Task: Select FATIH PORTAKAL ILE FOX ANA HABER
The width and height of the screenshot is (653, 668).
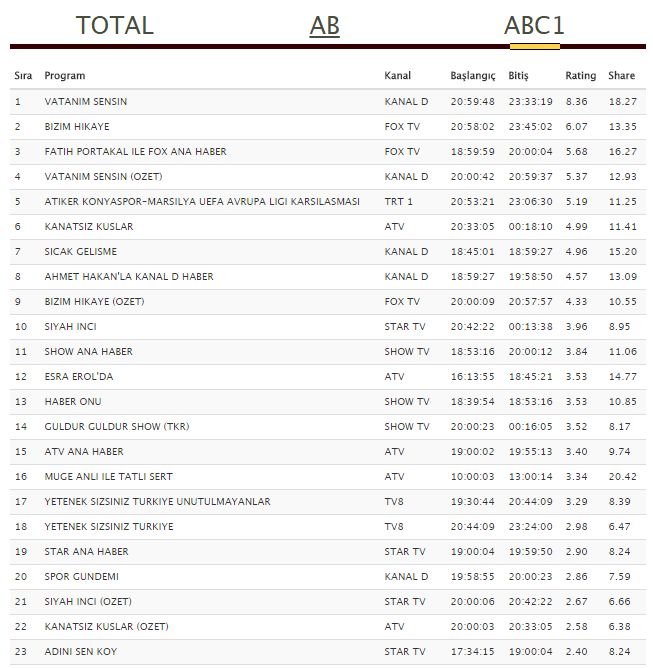Action: 135,152
